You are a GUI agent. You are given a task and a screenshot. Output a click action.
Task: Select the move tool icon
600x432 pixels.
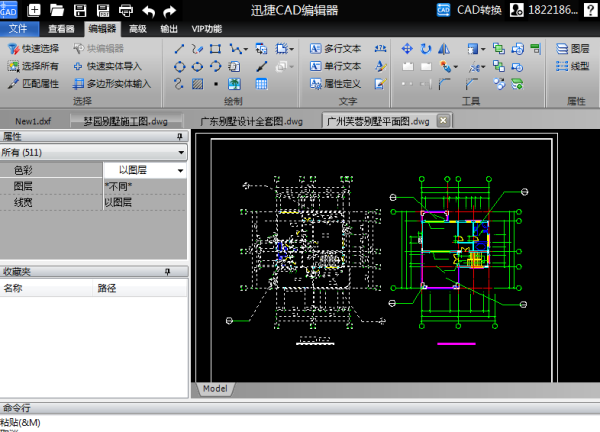(x=407, y=49)
